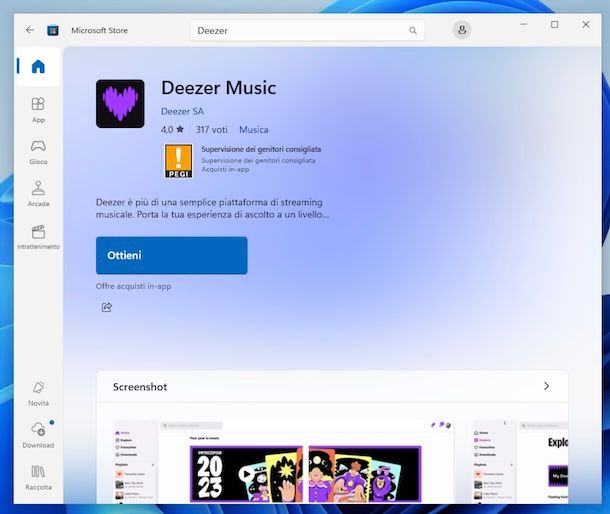Open the 317 voti ratings link

point(211,130)
